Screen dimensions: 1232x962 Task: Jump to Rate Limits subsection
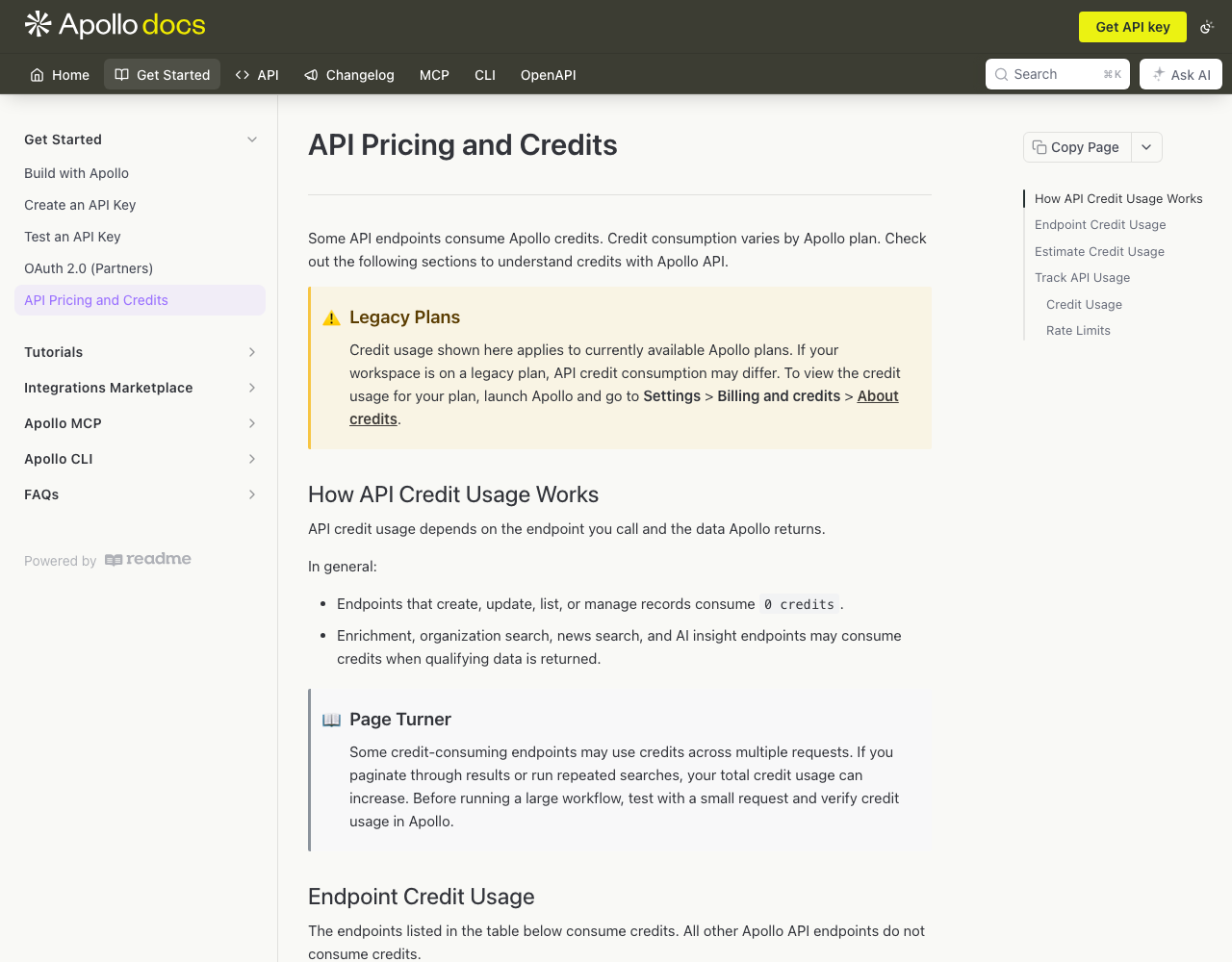pyautogui.click(x=1078, y=330)
